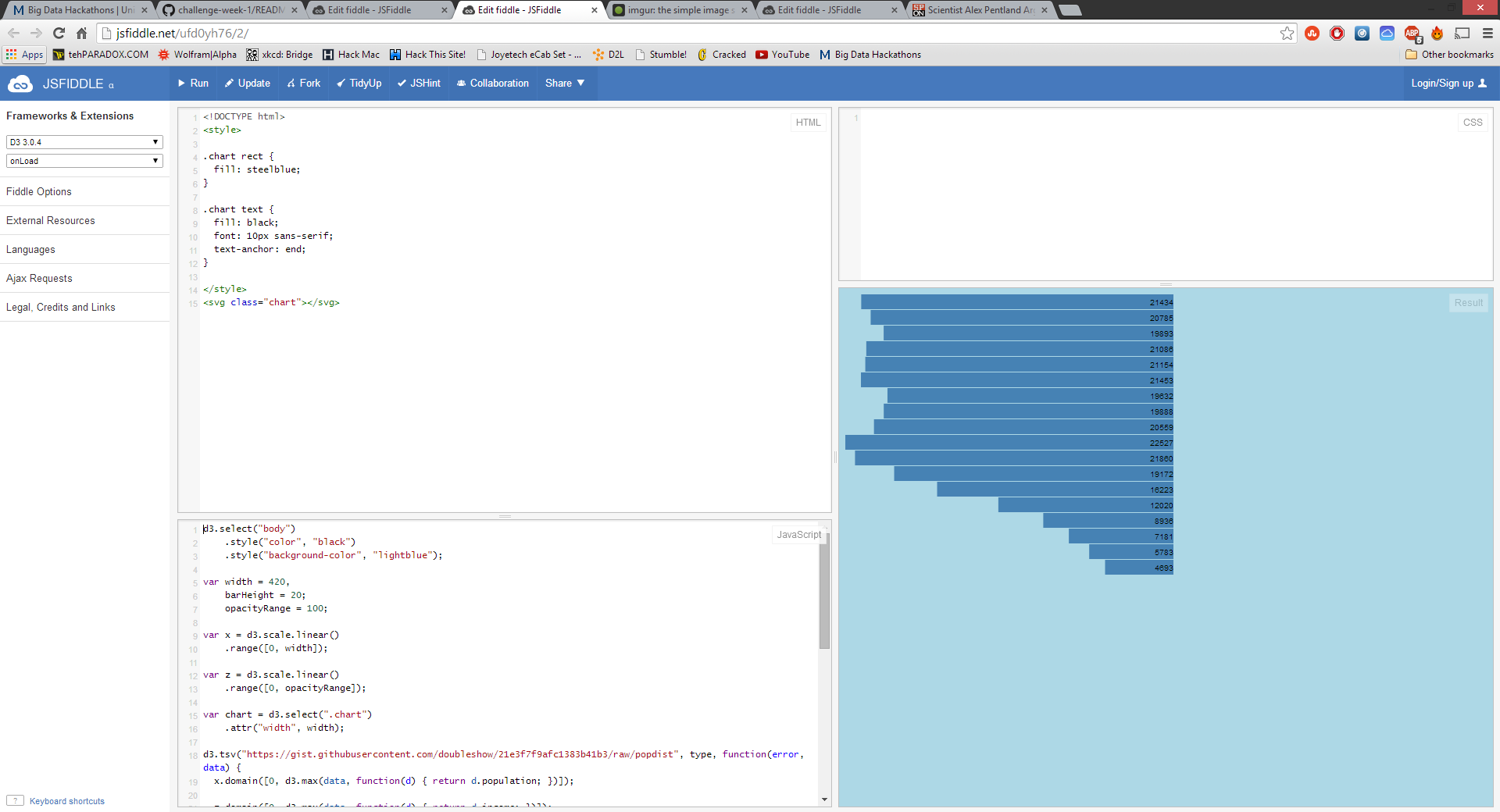Open Stumble! bookmark

point(661,55)
